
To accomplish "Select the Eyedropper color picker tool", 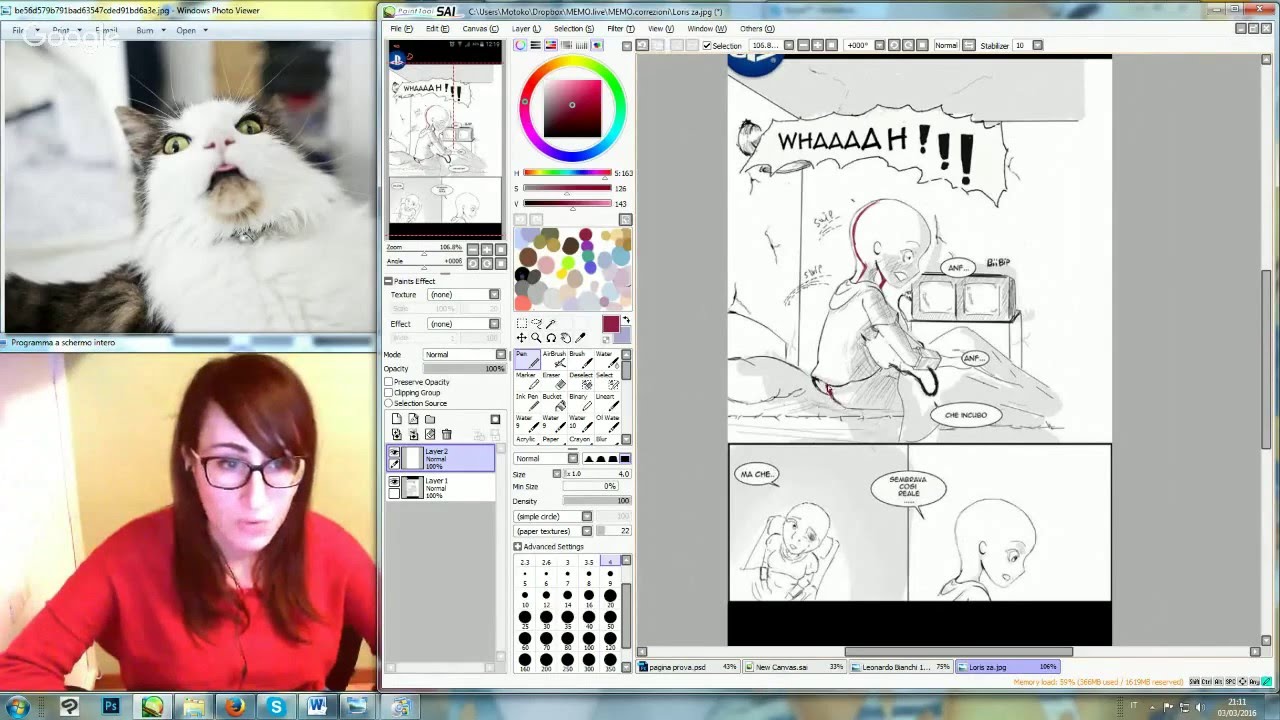I will [580, 338].
